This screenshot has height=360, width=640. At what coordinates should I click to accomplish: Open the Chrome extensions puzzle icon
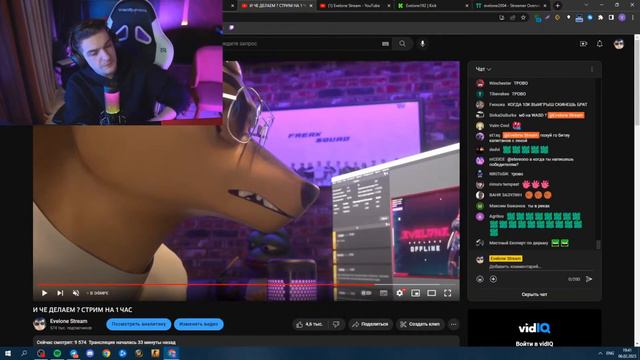(x=600, y=18)
